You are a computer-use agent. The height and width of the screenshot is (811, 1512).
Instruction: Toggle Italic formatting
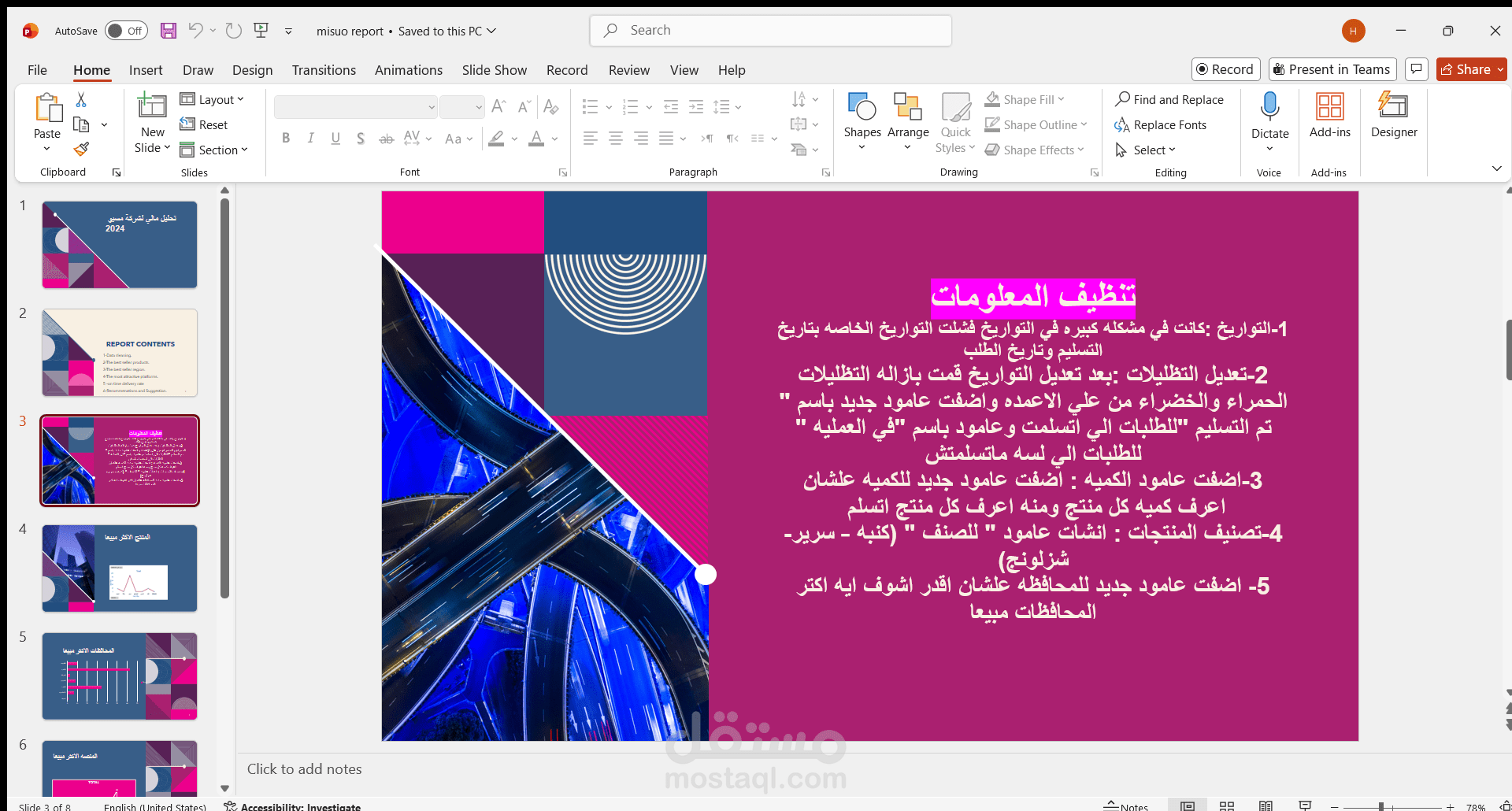[311, 139]
